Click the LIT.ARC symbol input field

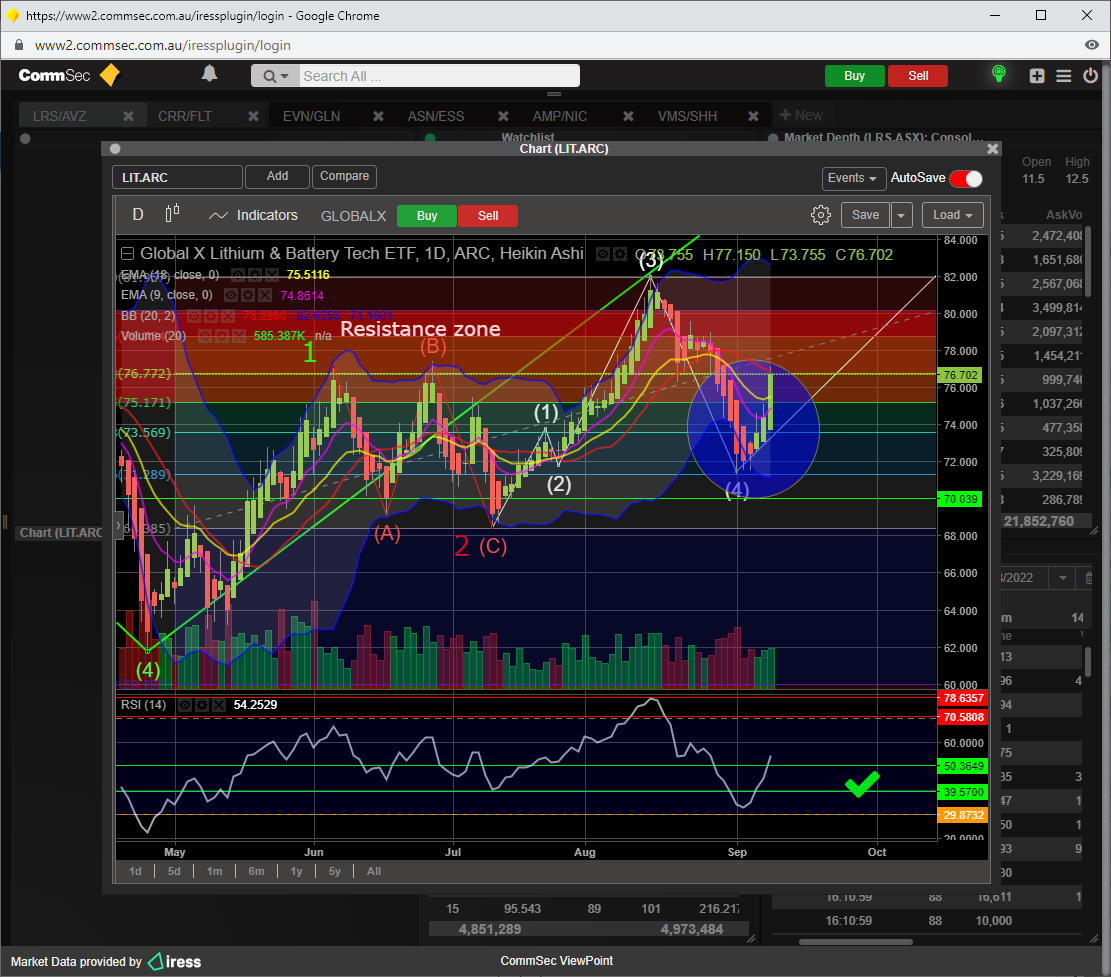coord(177,177)
